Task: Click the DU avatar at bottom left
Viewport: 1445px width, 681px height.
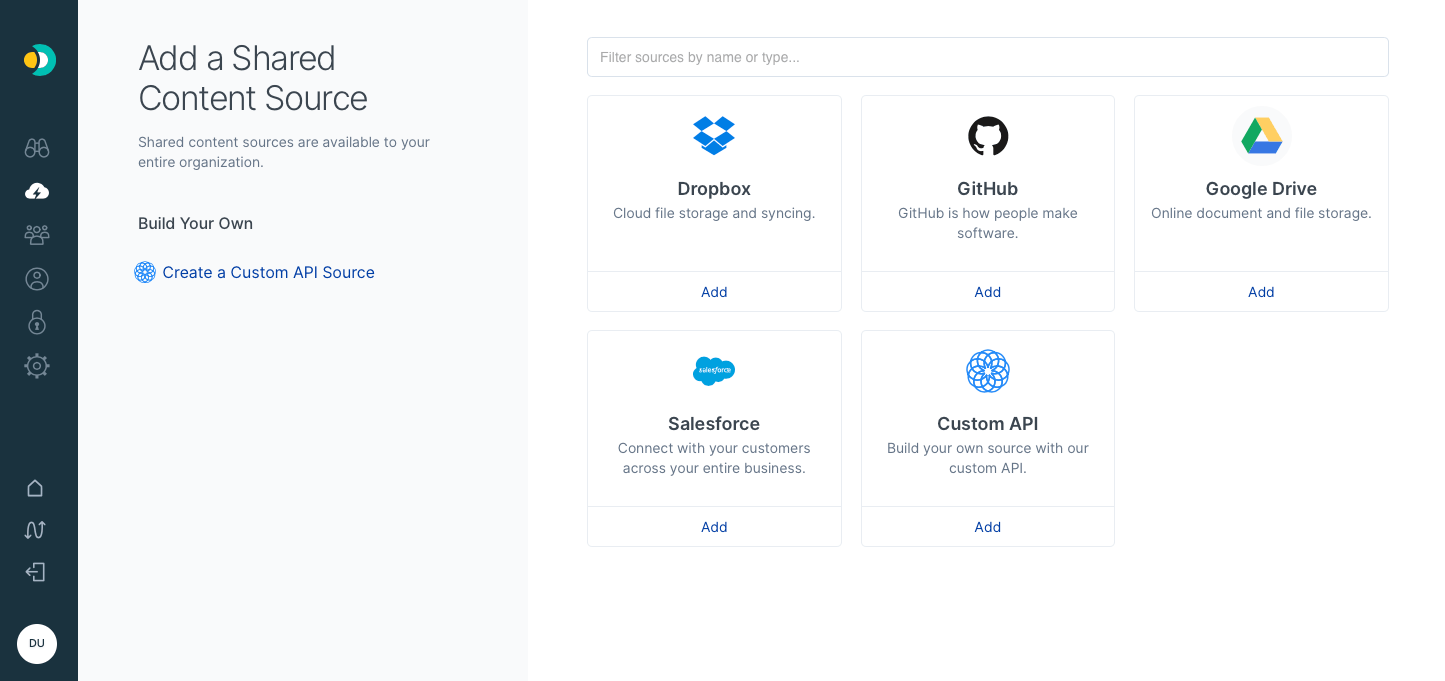Action: point(37,644)
